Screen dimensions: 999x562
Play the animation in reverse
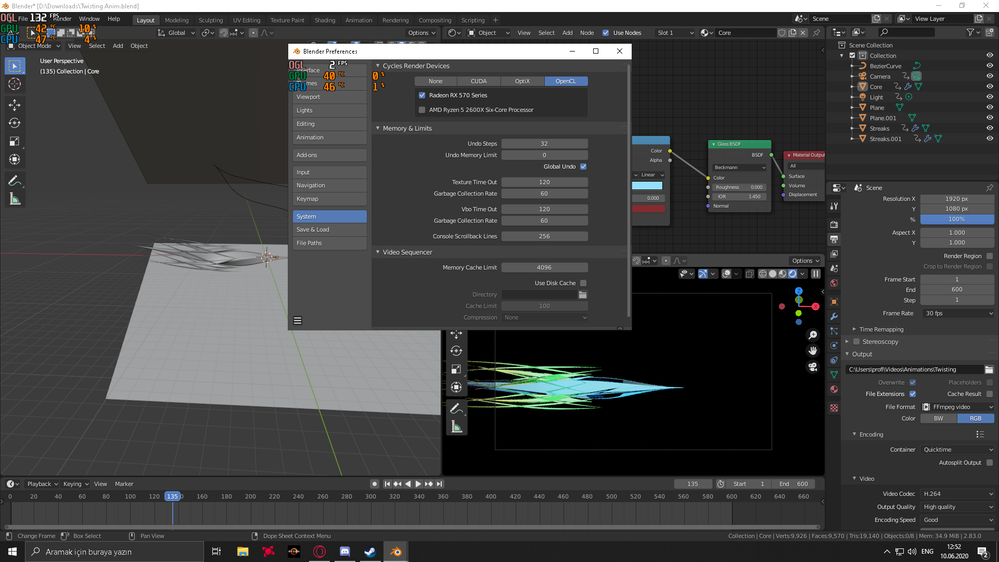click(408, 484)
